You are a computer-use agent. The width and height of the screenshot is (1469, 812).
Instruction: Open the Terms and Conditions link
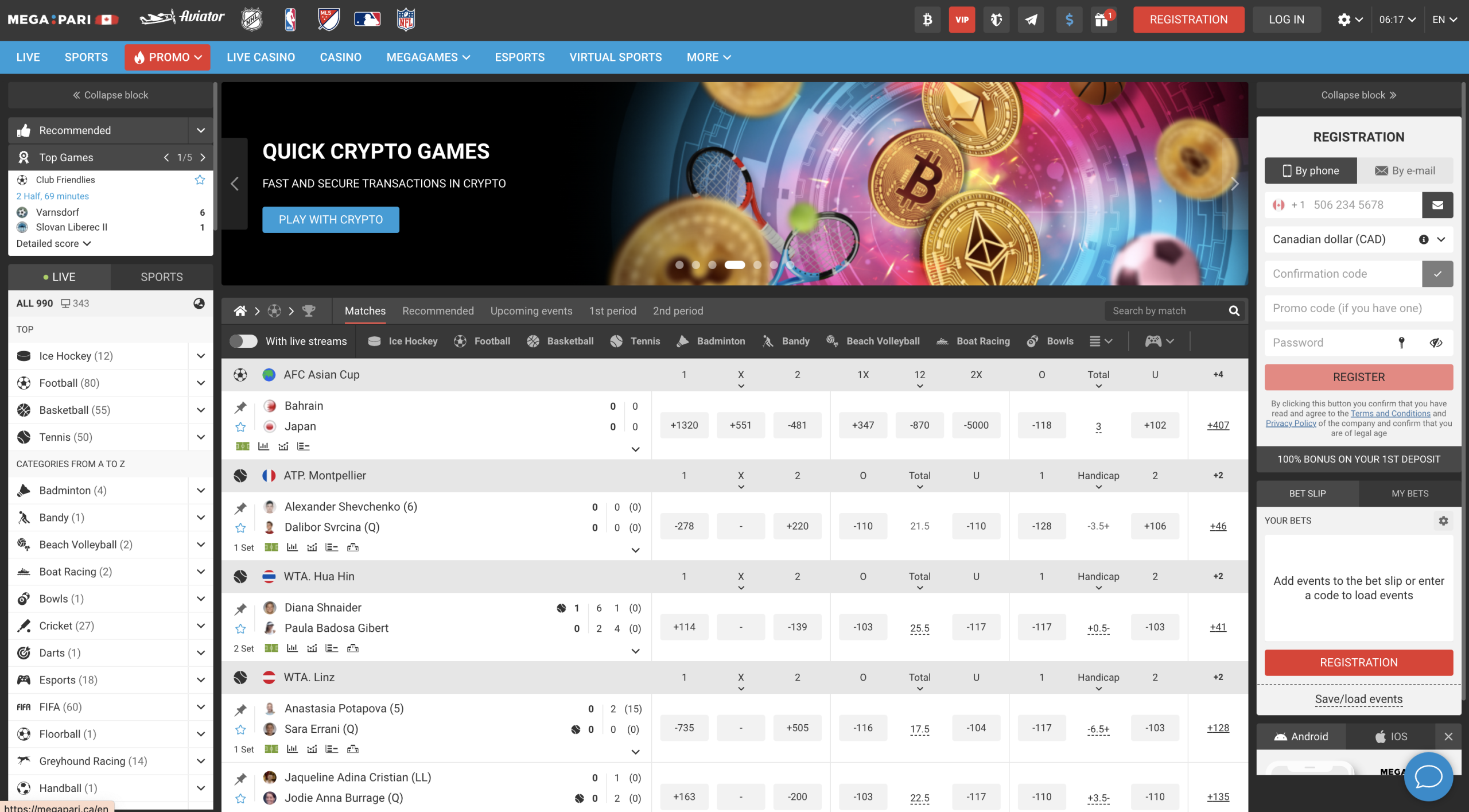point(1390,413)
